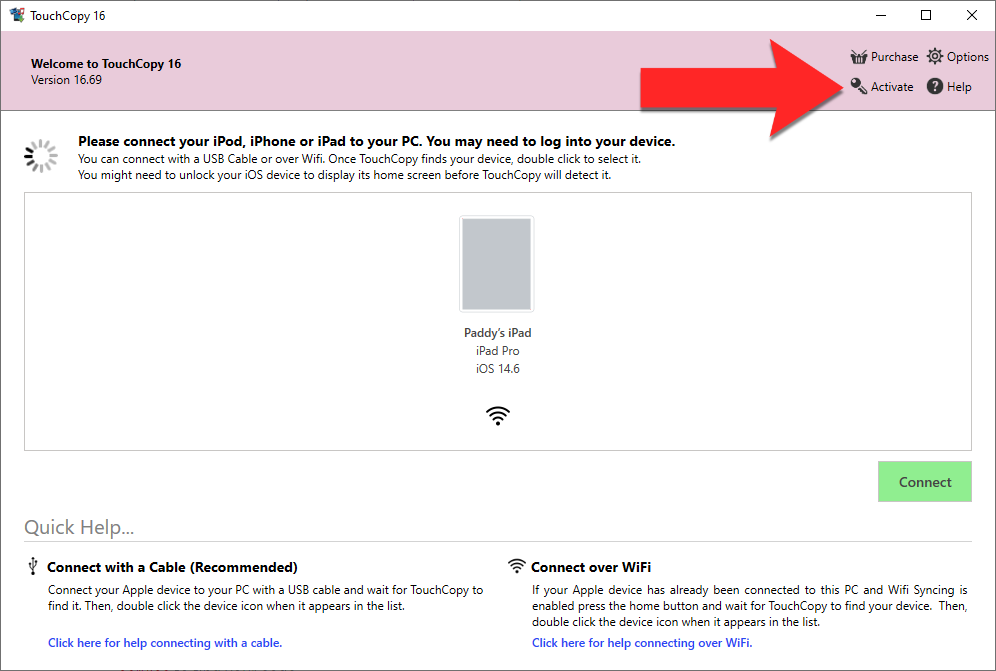Screen dimensions: 996x671
Task: Click the TouchCopy app icon in title bar
Action: pyautogui.click(x=17, y=15)
